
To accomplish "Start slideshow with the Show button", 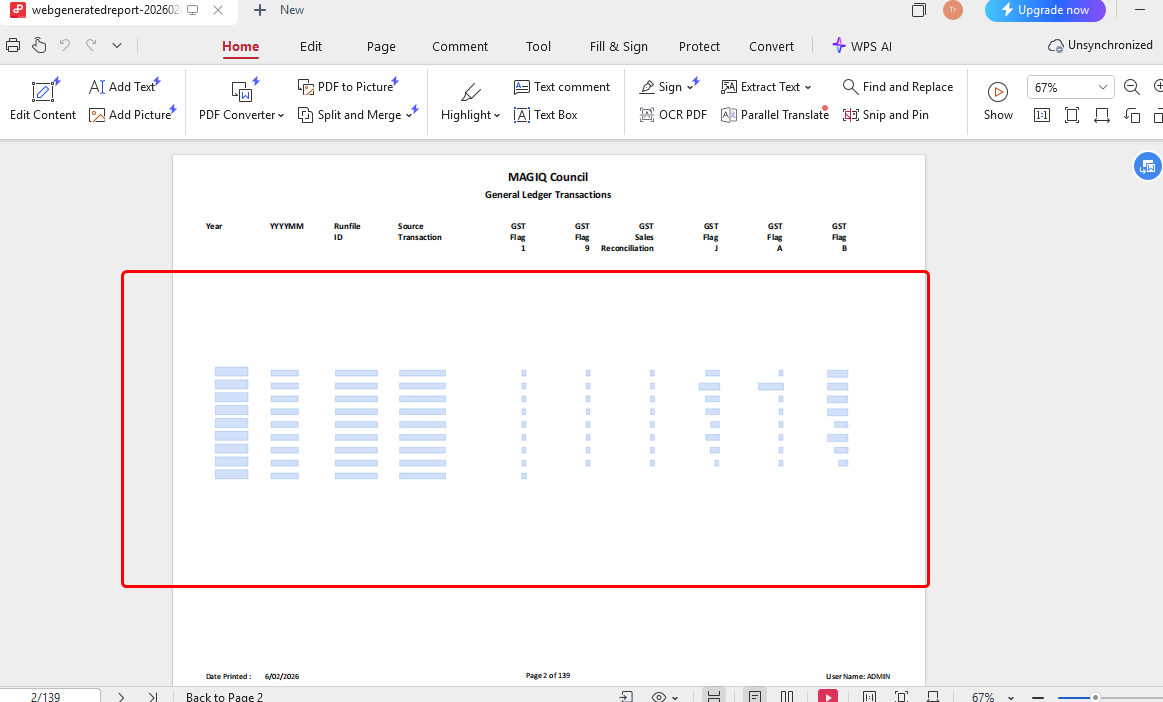I will click(x=998, y=101).
